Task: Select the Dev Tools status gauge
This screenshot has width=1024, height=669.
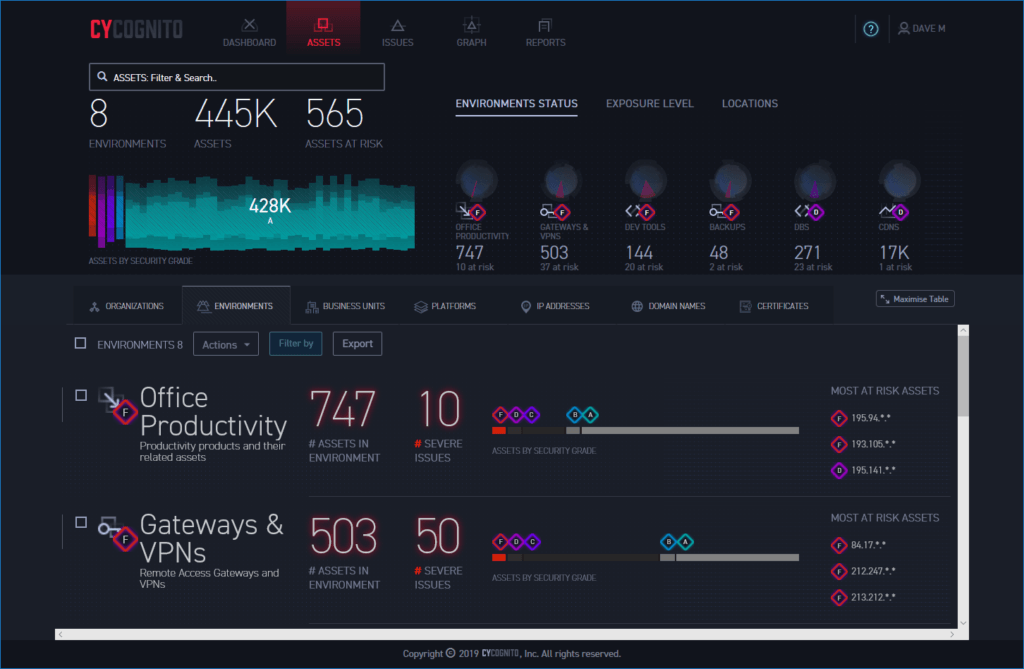Action: pyautogui.click(x=646, y=180)
